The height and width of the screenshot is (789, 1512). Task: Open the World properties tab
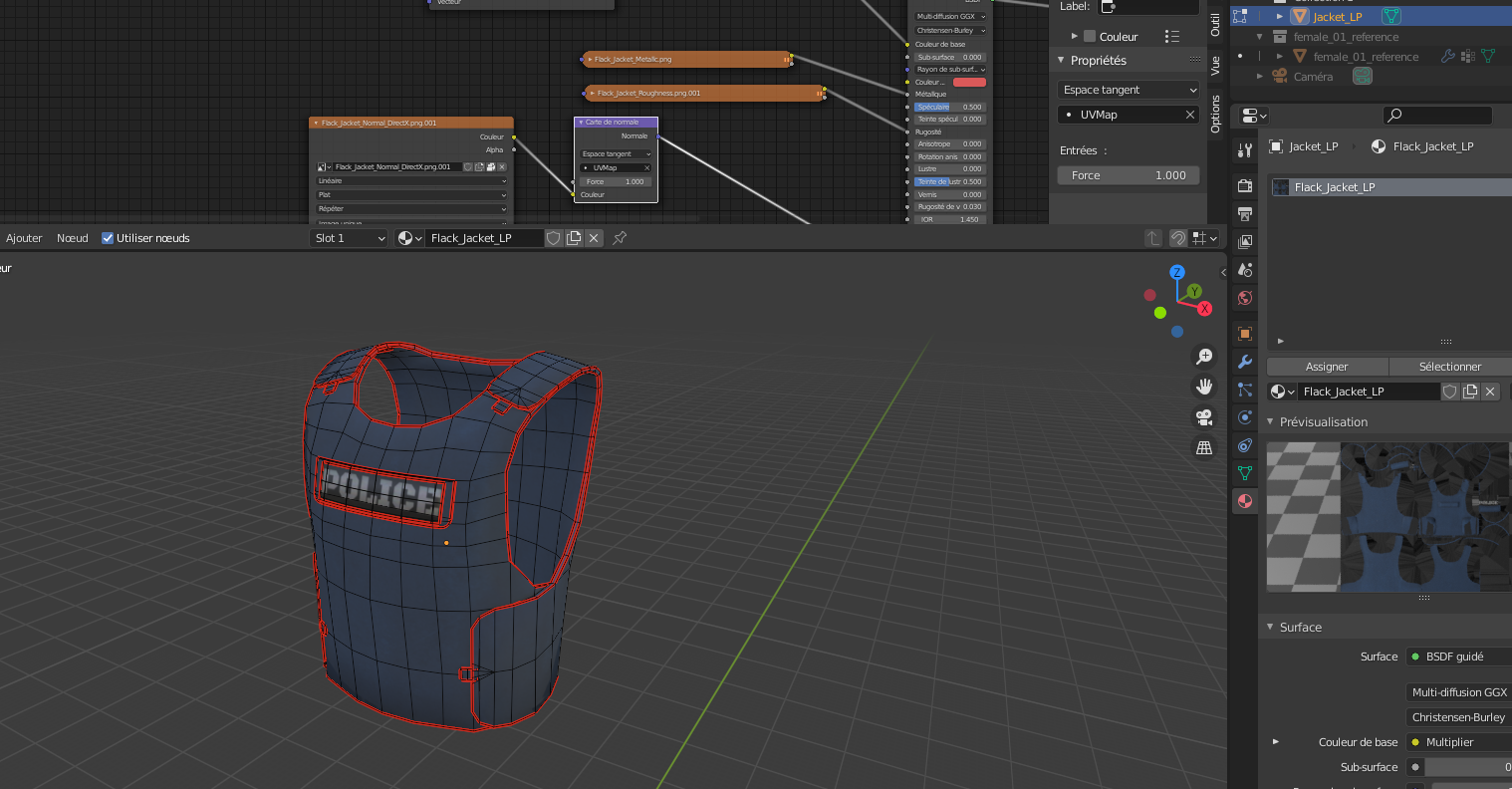(1245, 297)
